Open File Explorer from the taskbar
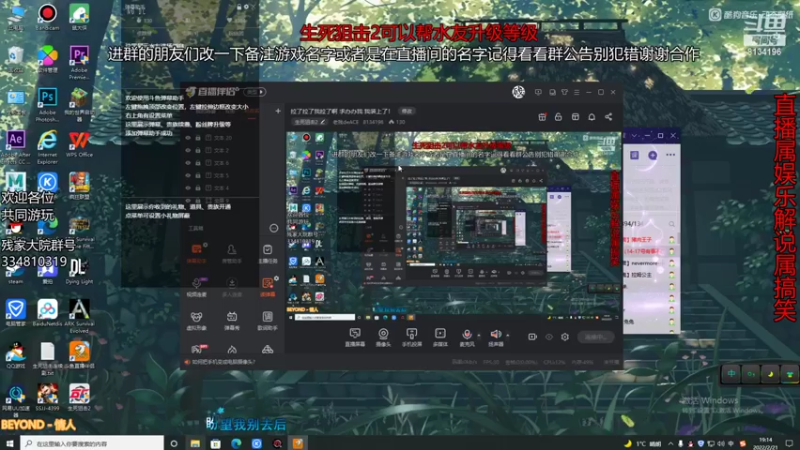This screenshot has width=800, height=450. click(195, 443)
